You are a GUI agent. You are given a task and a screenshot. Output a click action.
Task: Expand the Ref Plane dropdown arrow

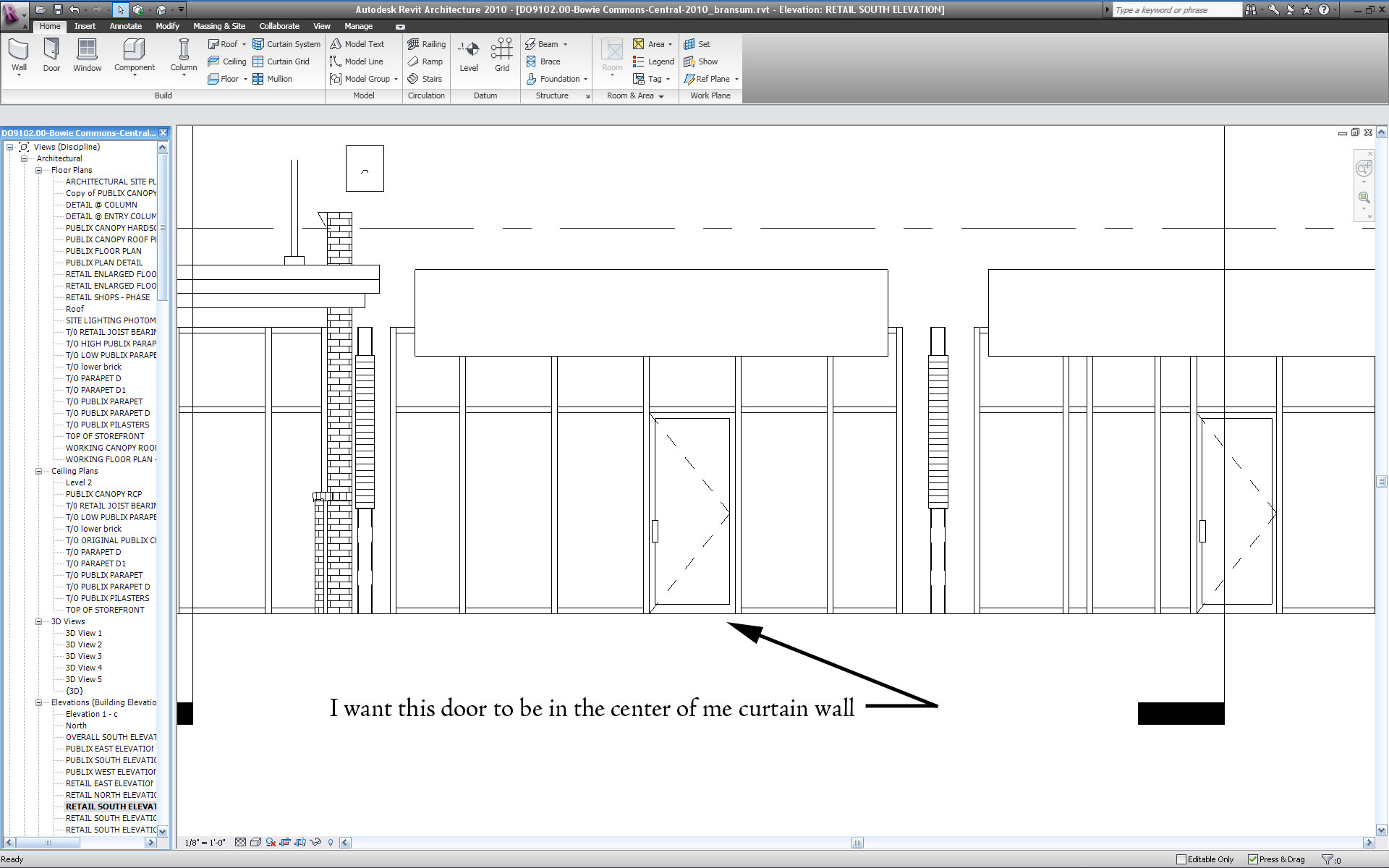(x=736, y=79)
